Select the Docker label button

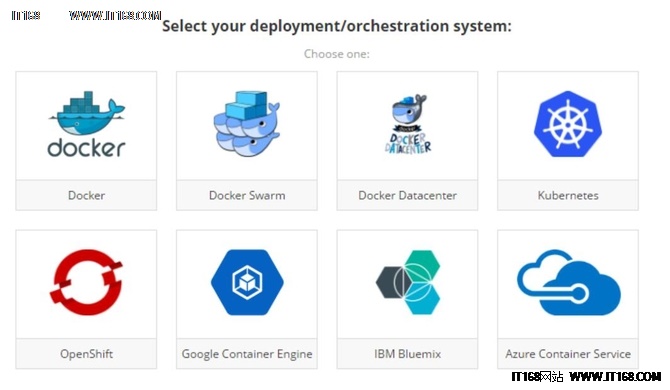click(x=86, y=195)
